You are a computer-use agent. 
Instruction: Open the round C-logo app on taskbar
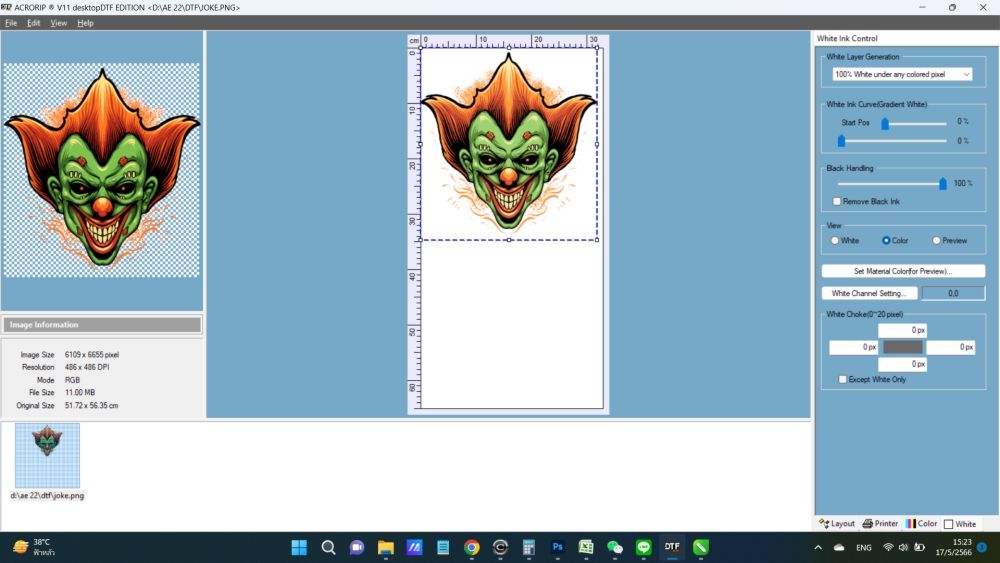coord(500,547)
